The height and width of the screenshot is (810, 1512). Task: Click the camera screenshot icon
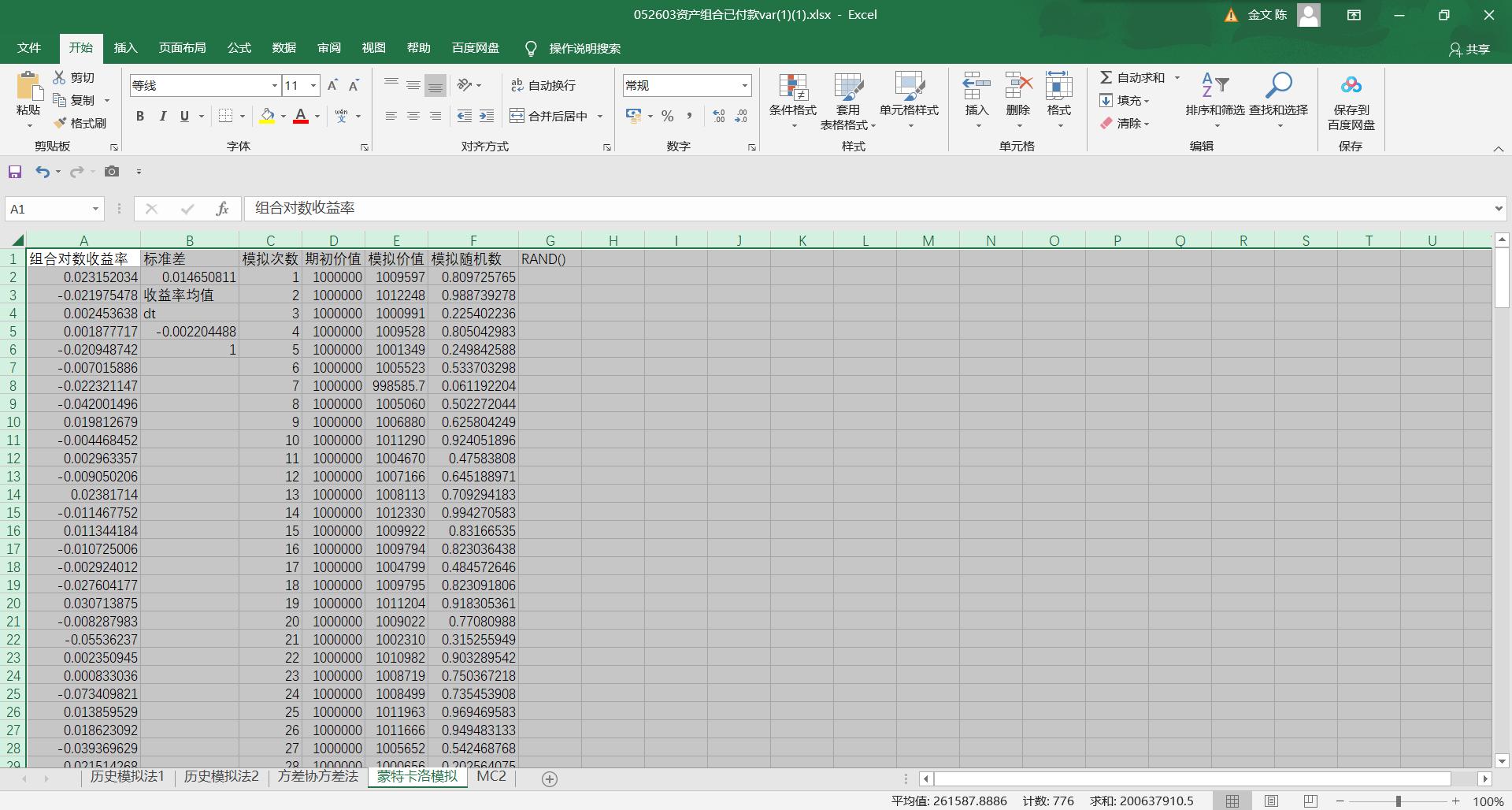point(112,172)
